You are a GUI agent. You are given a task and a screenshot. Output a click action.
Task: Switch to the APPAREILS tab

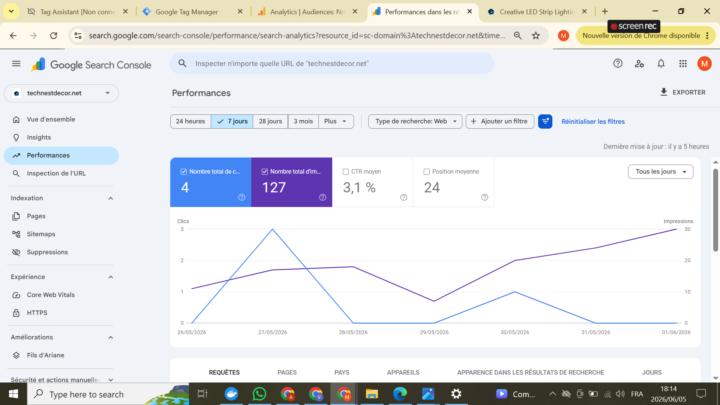pos(403,372)
